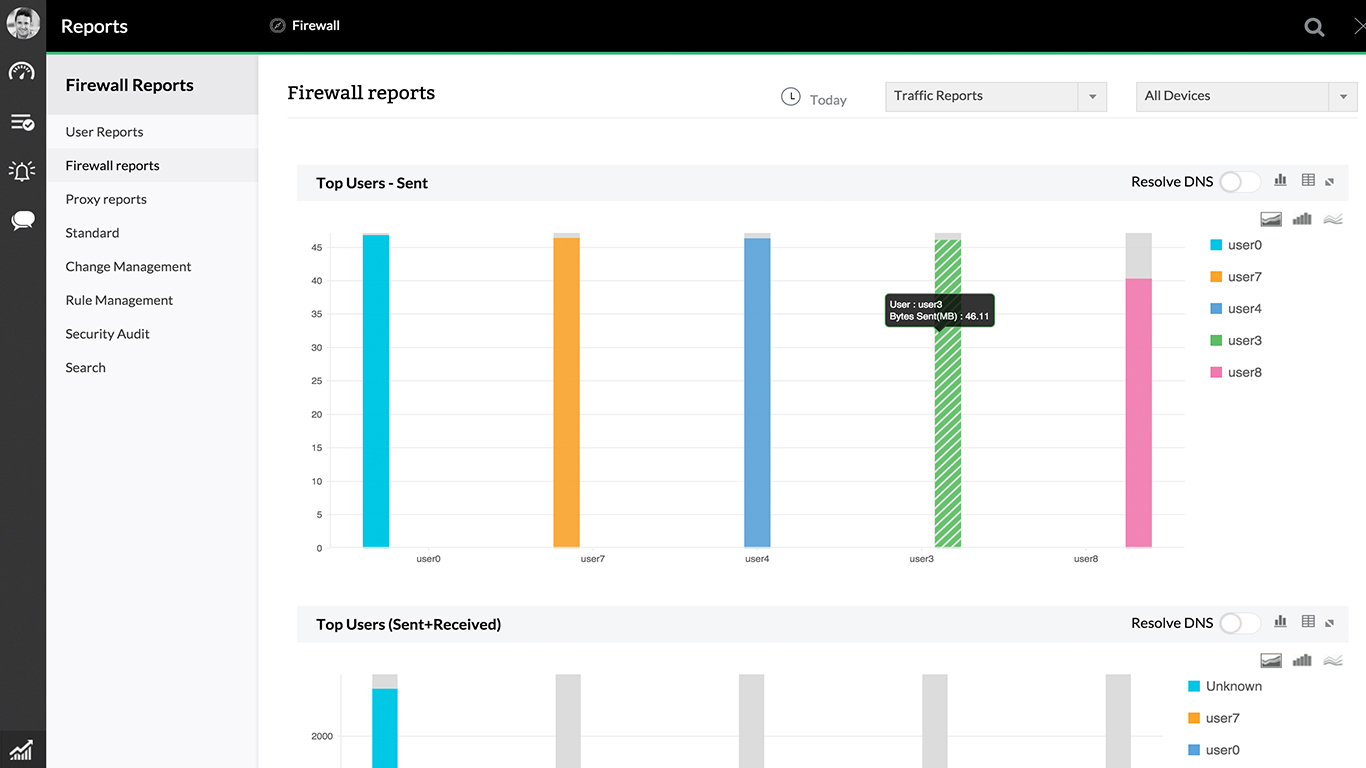
Task: Select area chart type for Top Users (Sent+Received)
Action: tap(1271, 660)
